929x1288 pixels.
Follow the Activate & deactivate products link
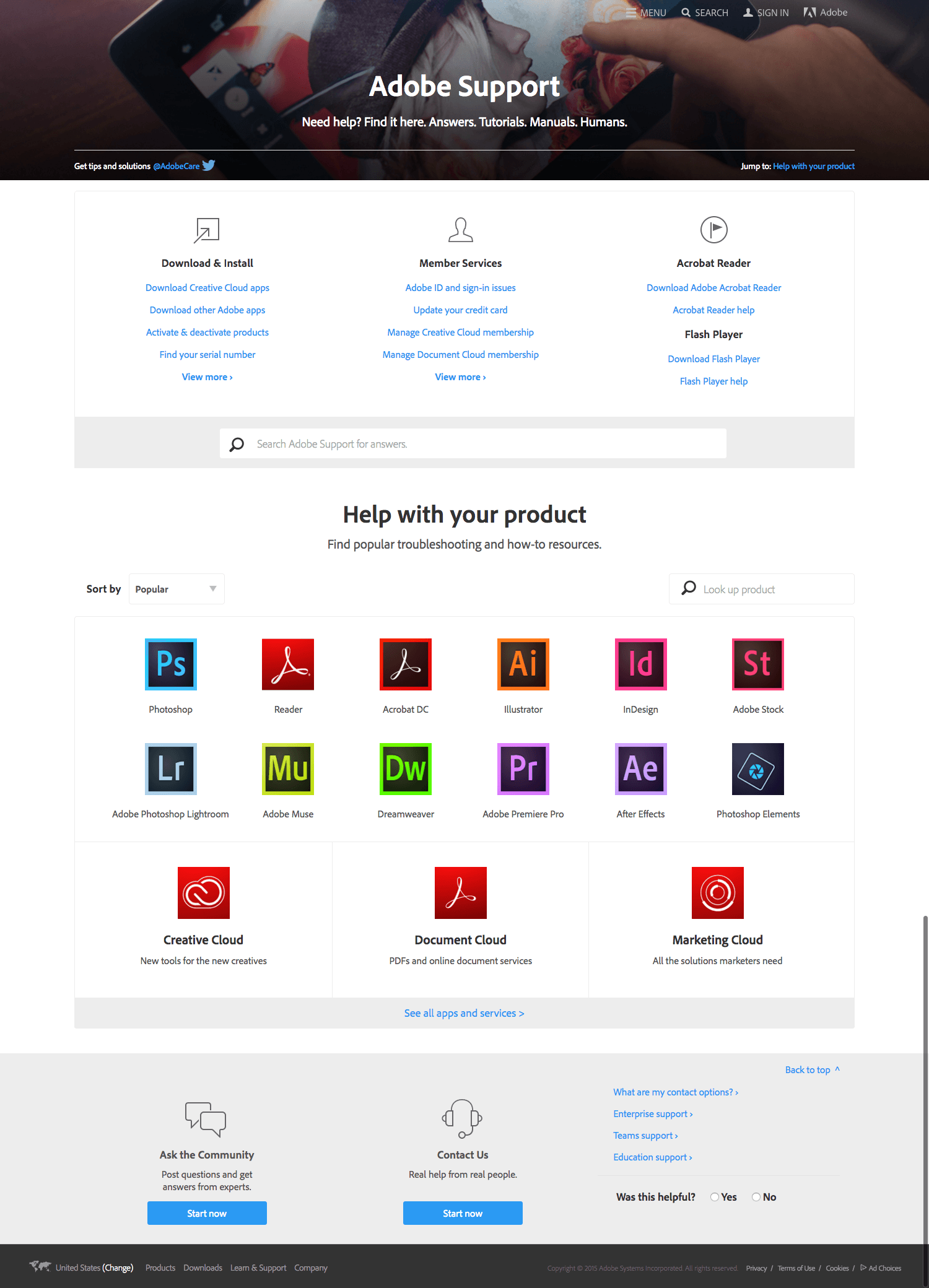[x=207, y=333]
